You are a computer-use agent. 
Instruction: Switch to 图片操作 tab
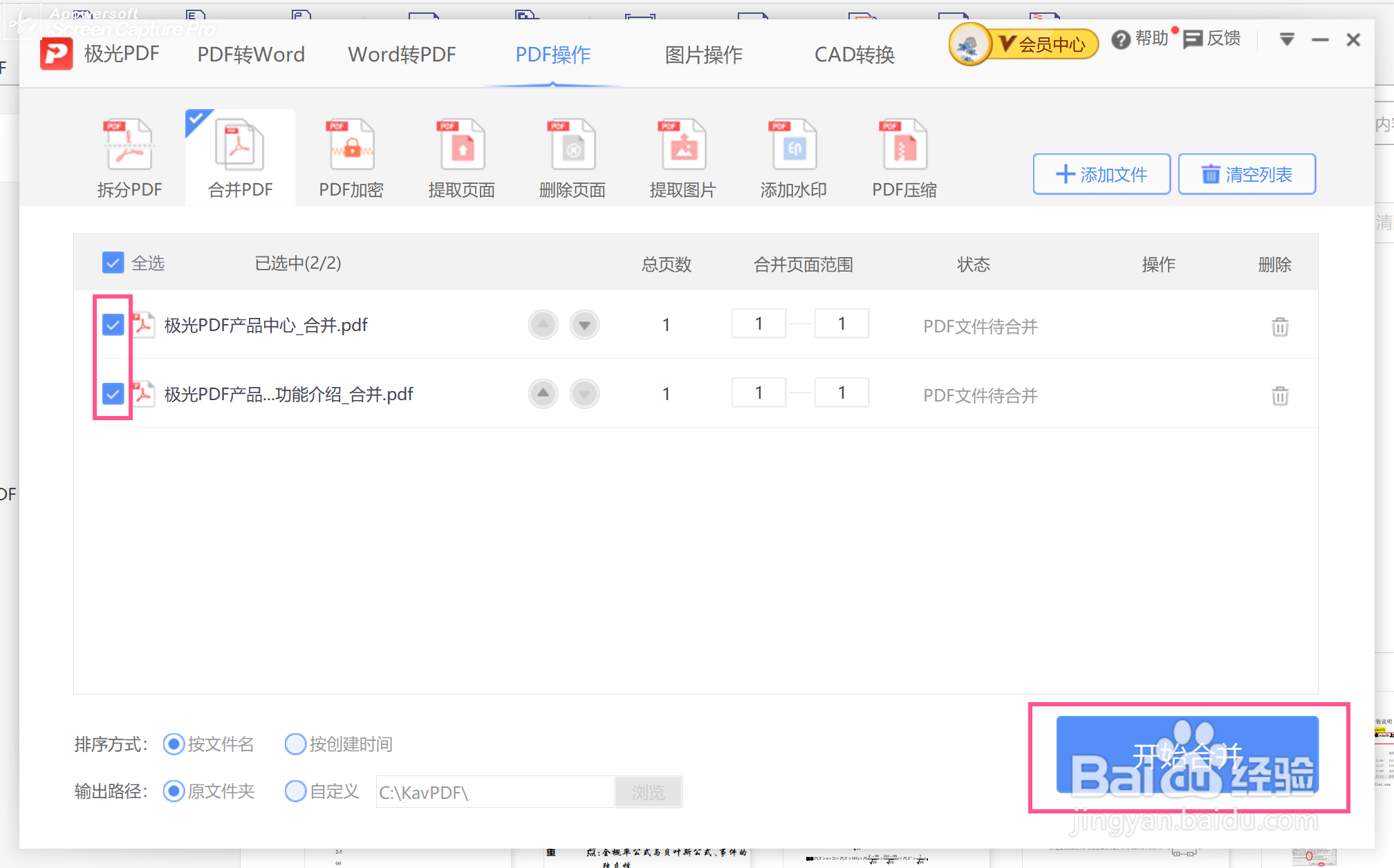704,55
